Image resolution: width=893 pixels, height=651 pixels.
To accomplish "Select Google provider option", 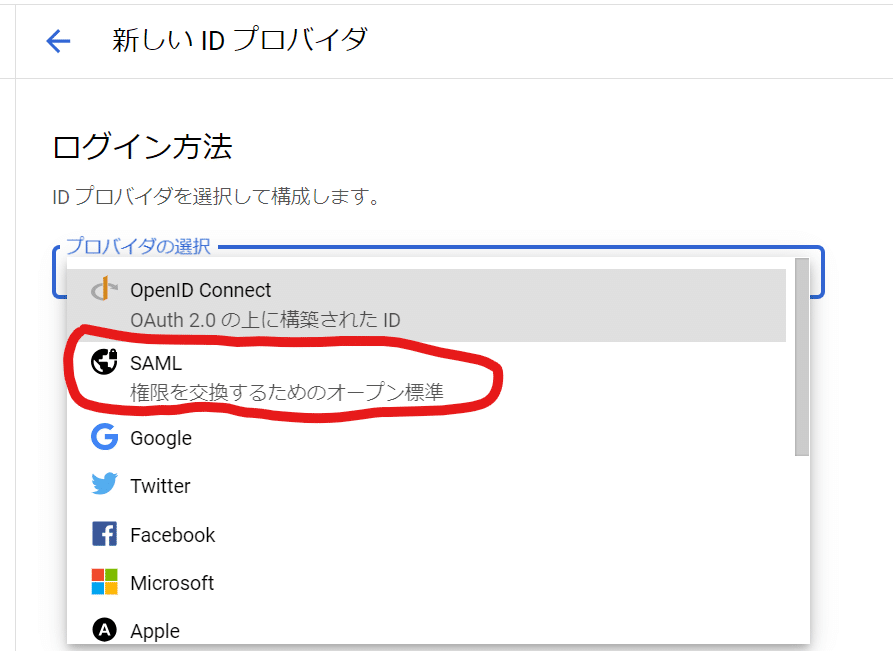I will point(427,438).
